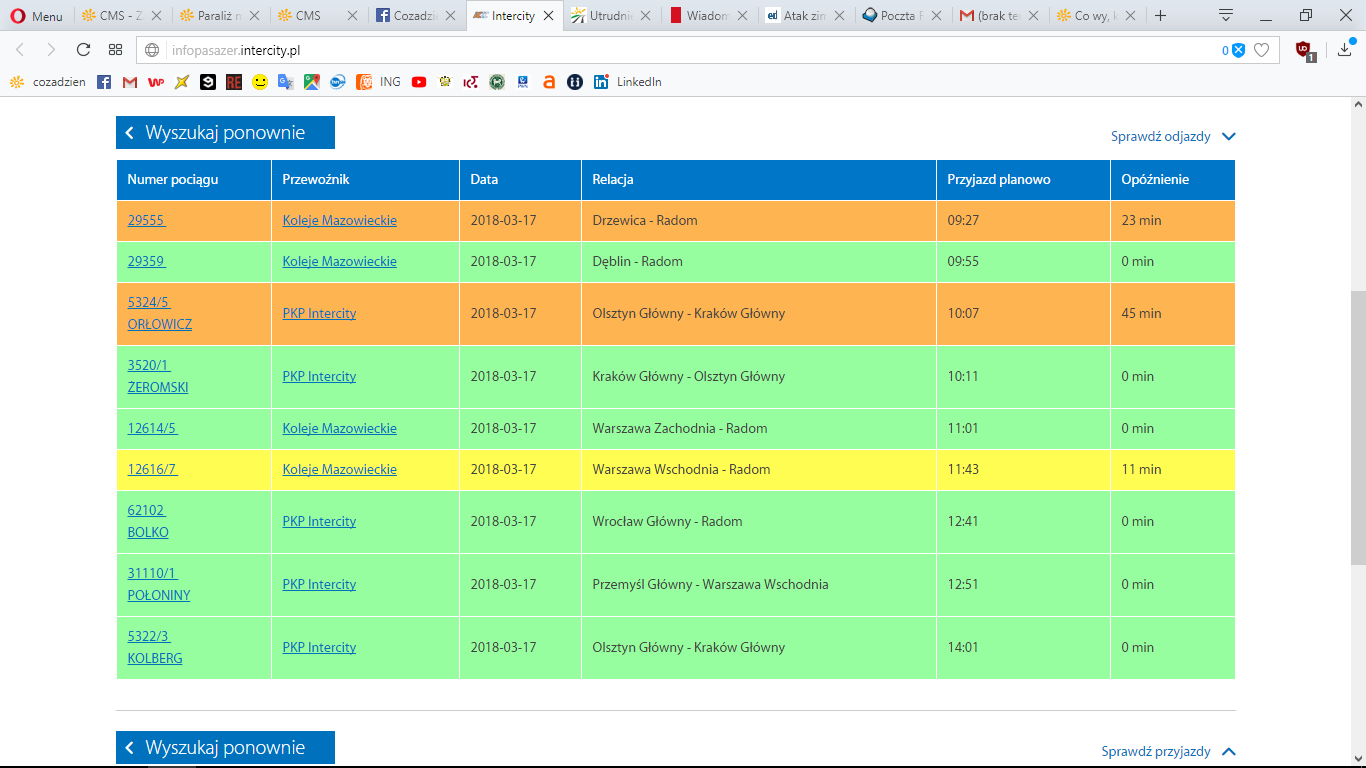Open train 5324/5 ORŁOWICZ link
Viewport: 1366px width, 768px height.
tap(159, 313)
